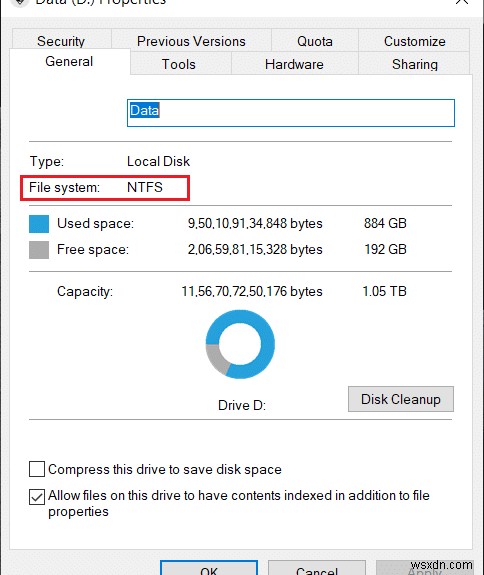The width and height of the screenshot is (484, 575).
Task: Confirm with the OK button
Action: click(209, 568)
